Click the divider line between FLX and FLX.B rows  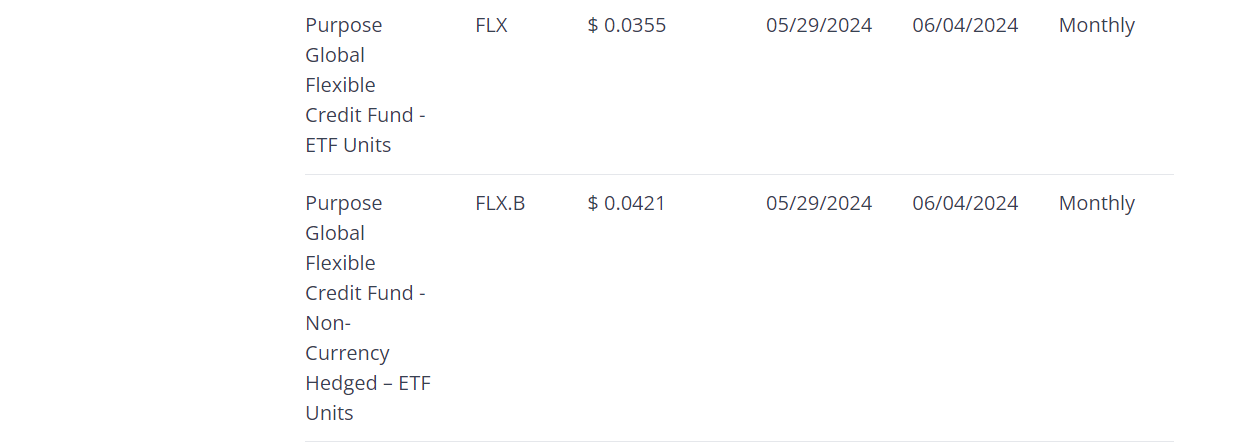pyautogui.click(x=738, y=175)
